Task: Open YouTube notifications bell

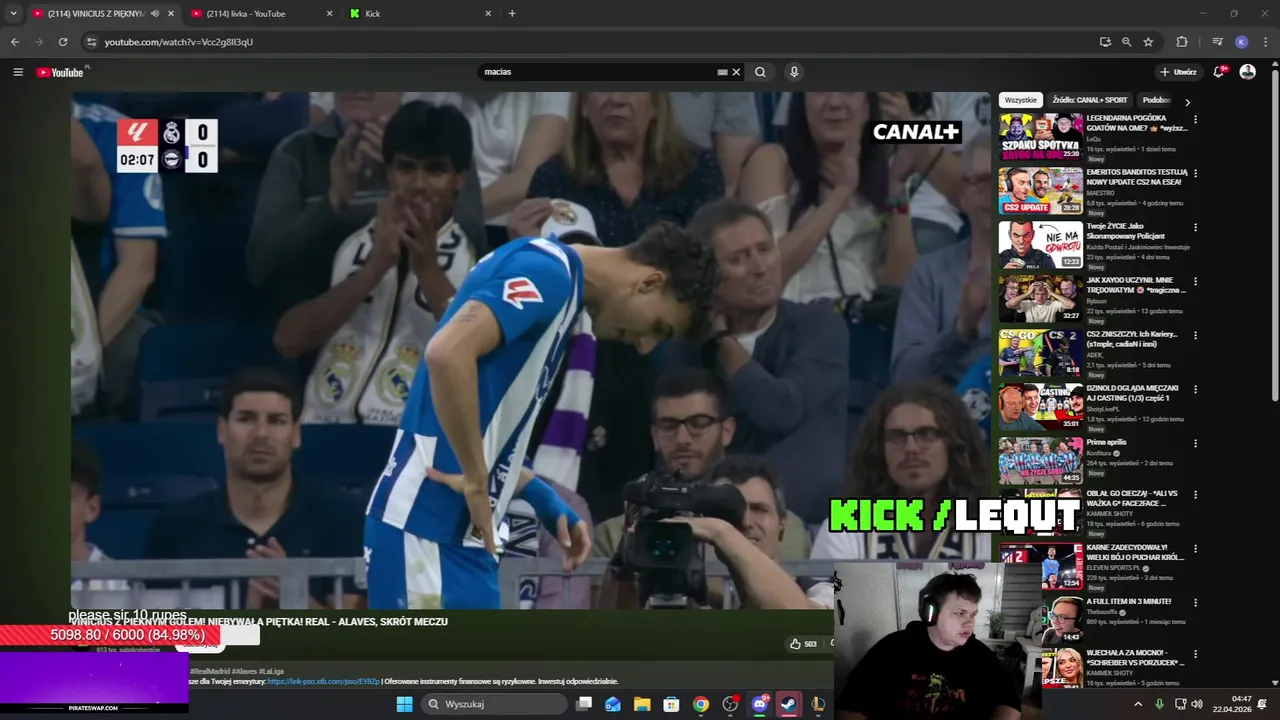Action: (x=1219, y=72)
